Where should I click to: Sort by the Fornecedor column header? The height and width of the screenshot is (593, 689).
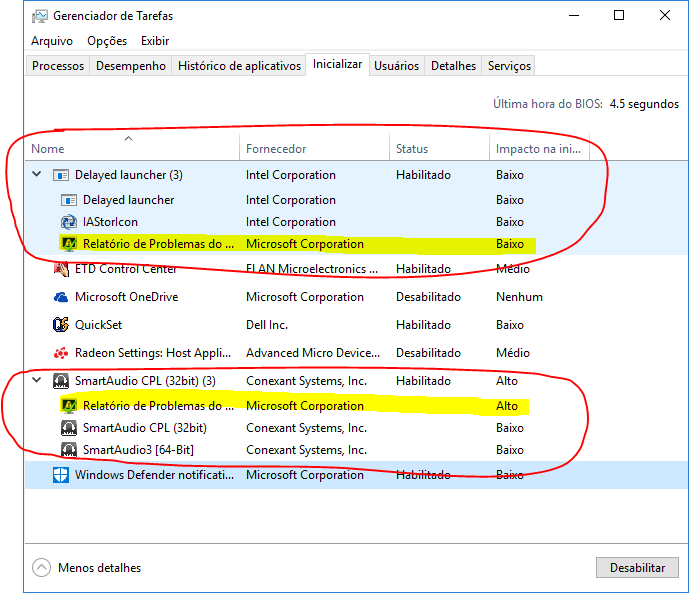coord(315,149)
